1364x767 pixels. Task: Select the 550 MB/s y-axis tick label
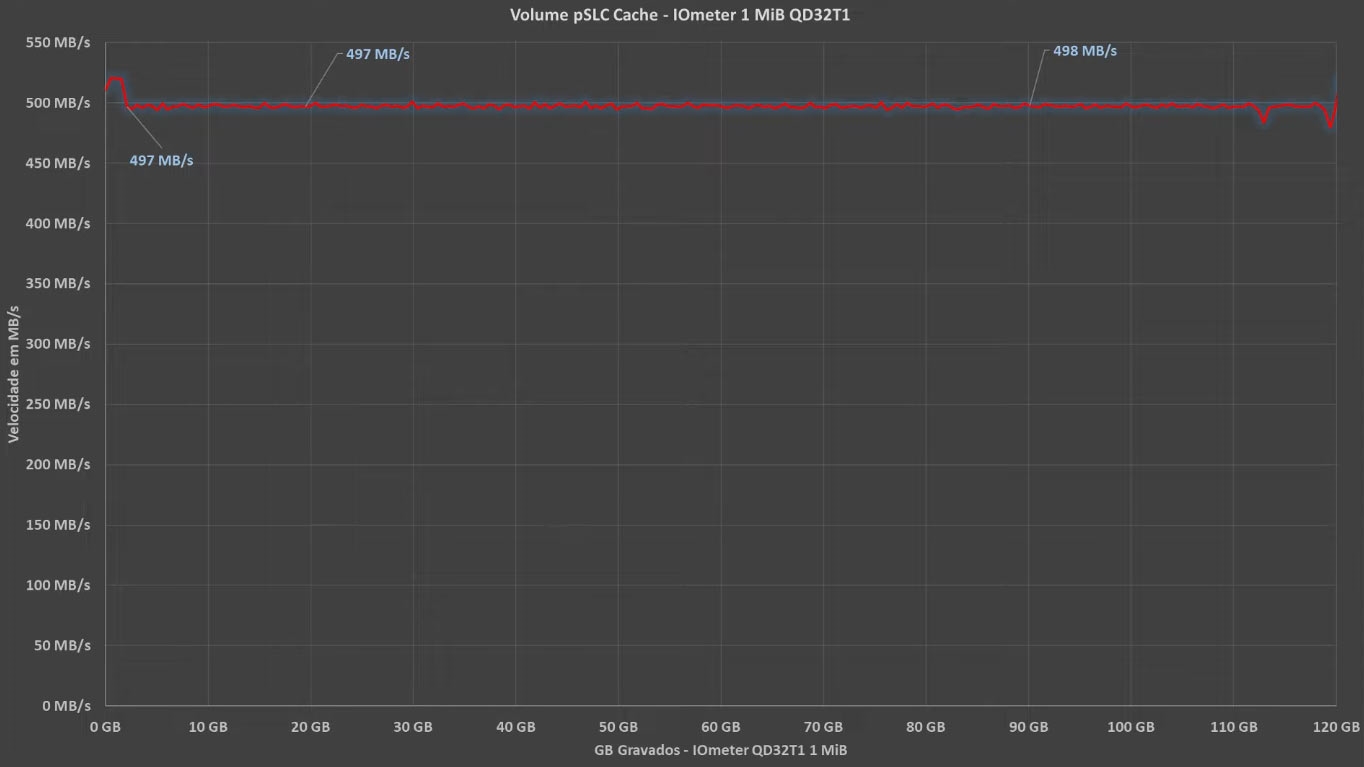[x=58, y=43]
